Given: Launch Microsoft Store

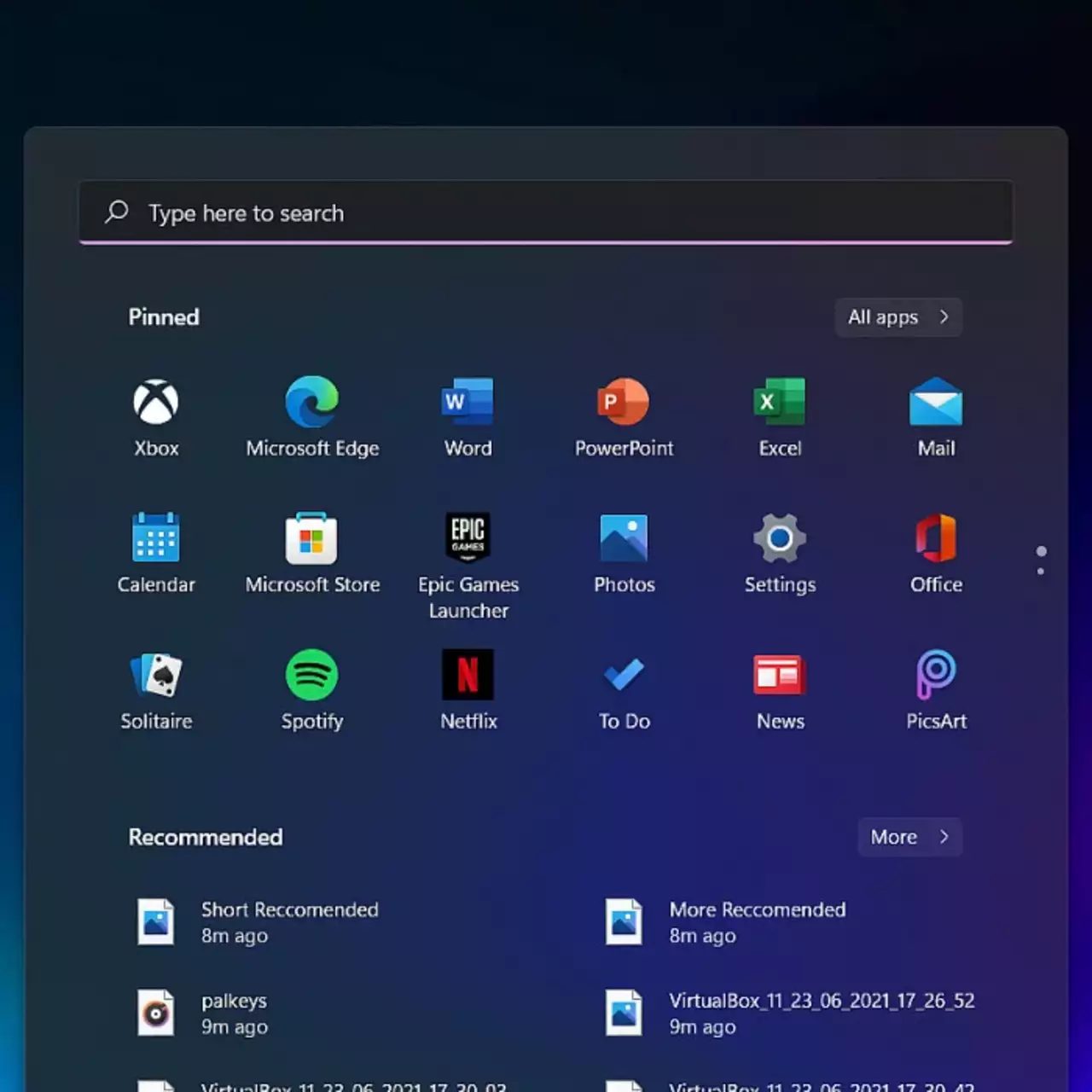Looking at the screenshot, I should tap(312, 555).
